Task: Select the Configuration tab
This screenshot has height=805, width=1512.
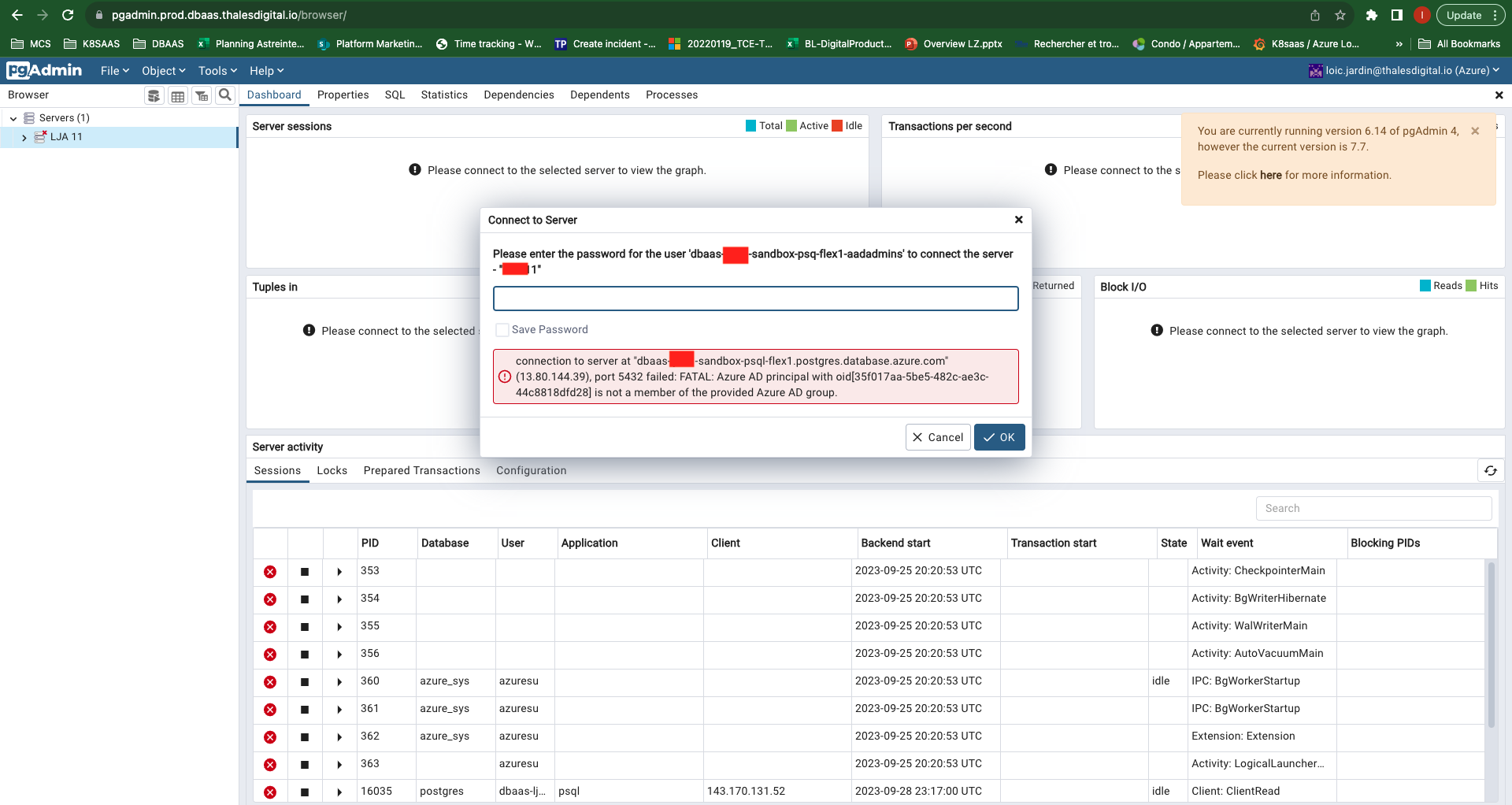Action: coord(531,470)
